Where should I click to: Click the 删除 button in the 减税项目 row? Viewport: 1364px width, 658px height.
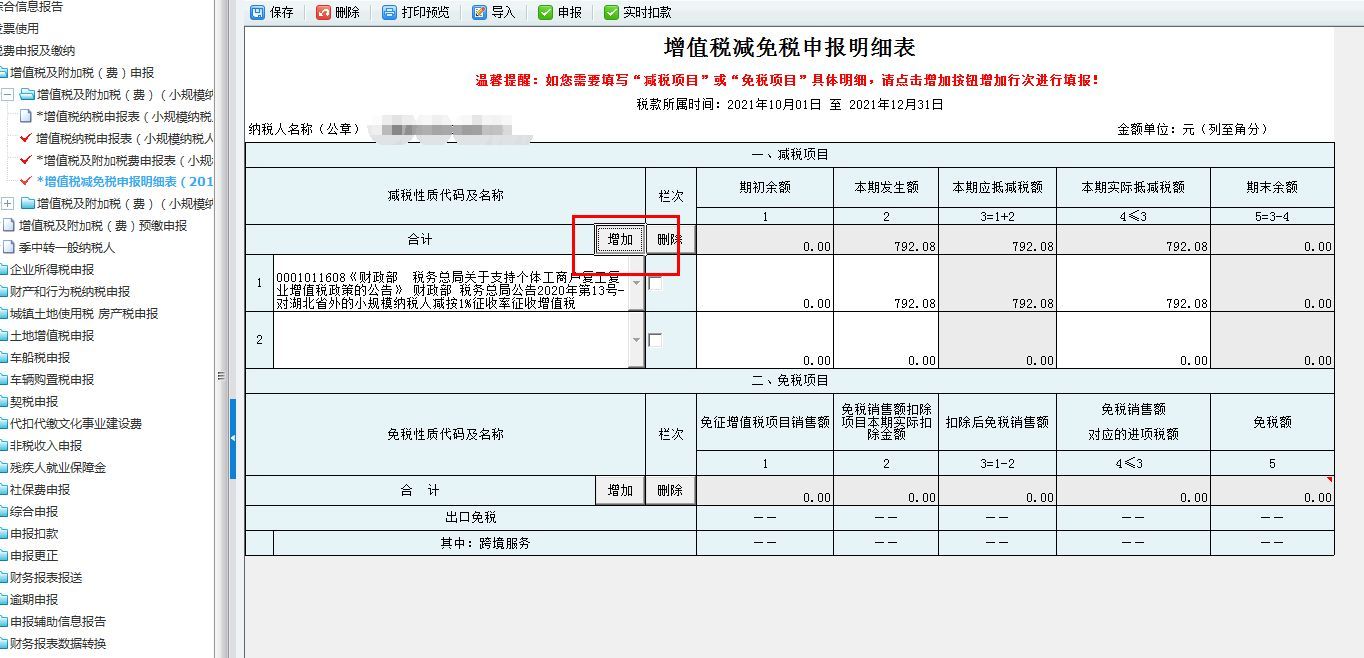(x=670, y=239)
